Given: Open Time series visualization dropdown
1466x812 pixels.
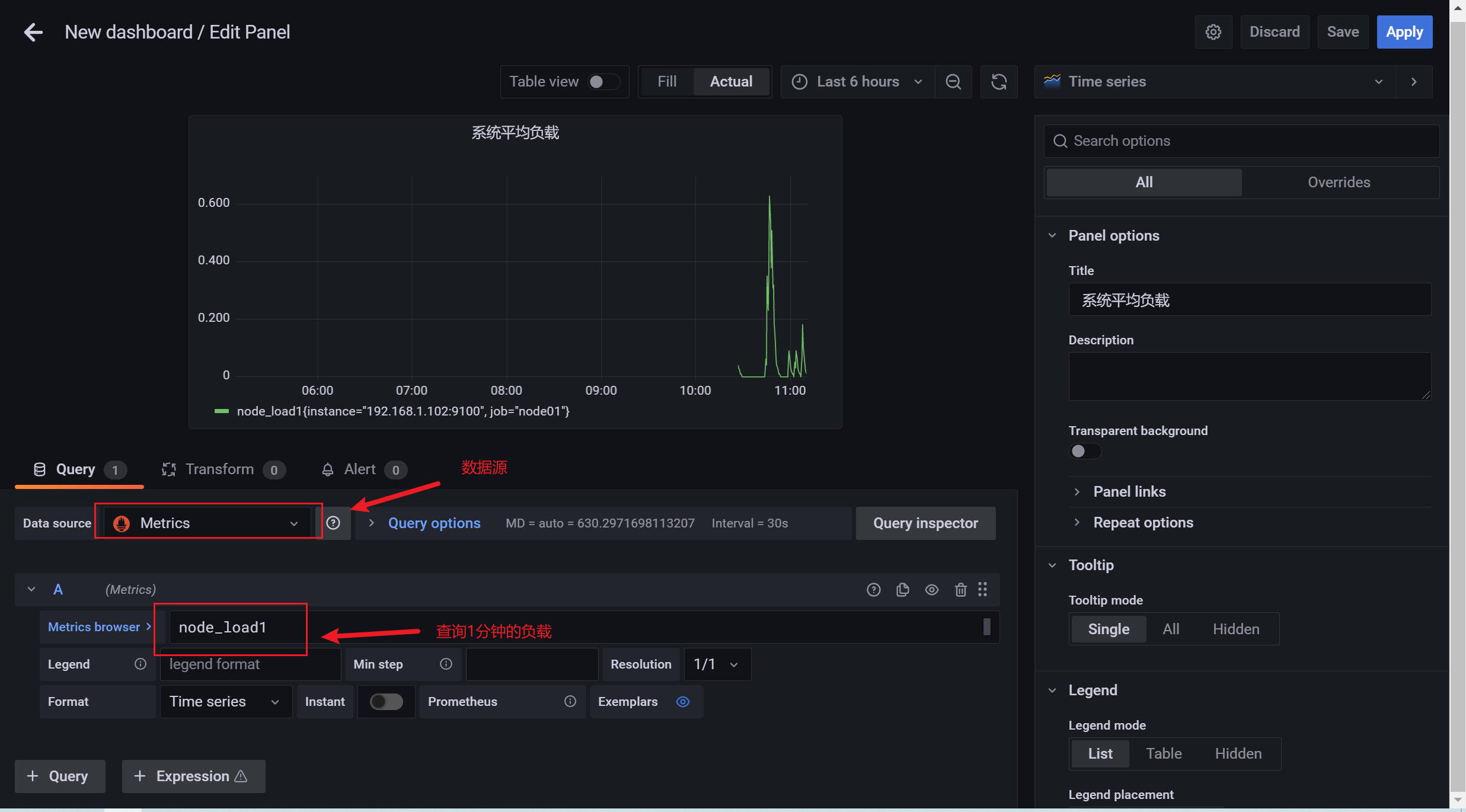Looking at the screenshot, I should pyautogui.click(x=1215, y=82).
